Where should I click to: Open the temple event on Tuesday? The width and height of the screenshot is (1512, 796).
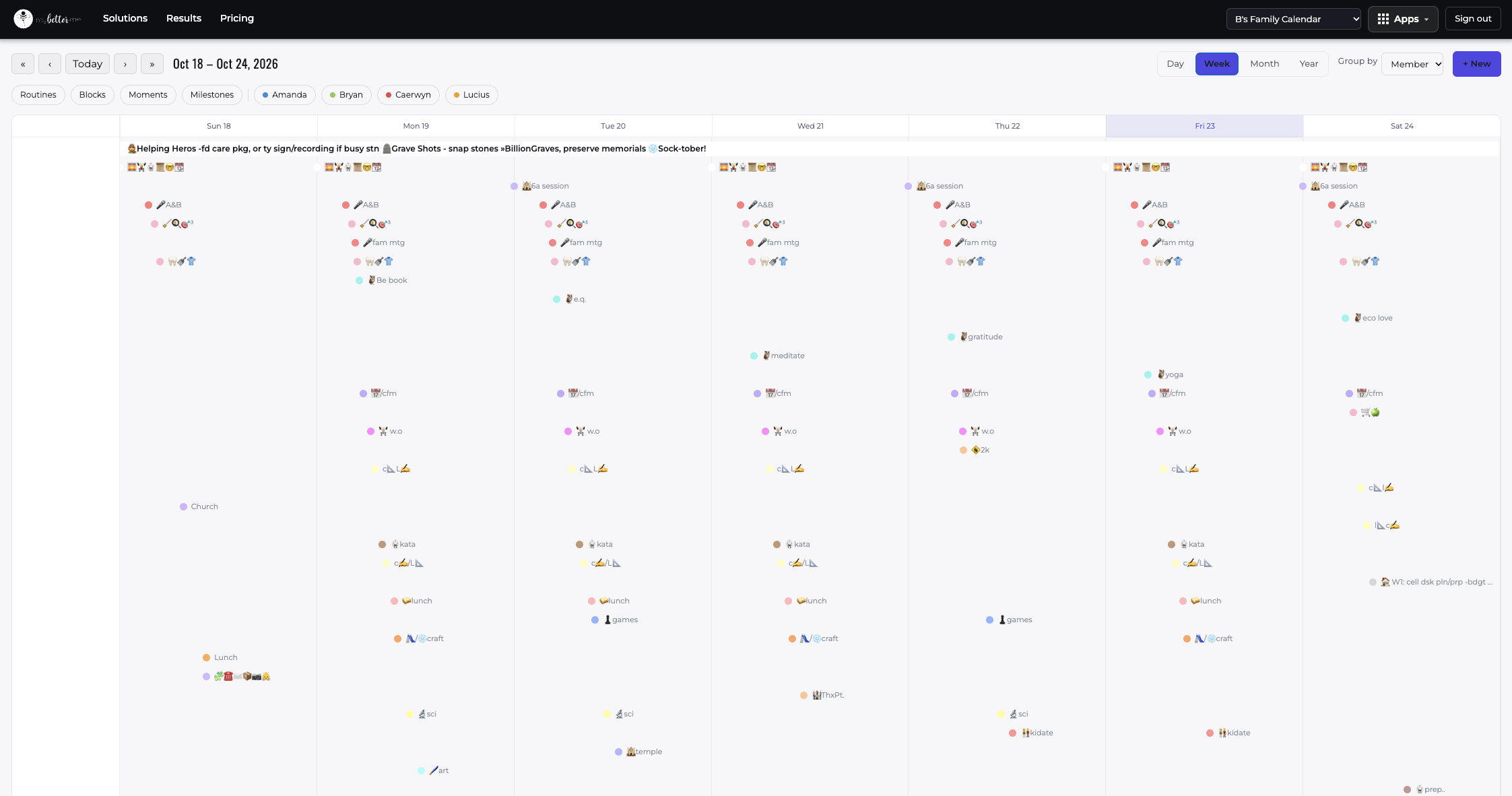(x=638, y=752)
